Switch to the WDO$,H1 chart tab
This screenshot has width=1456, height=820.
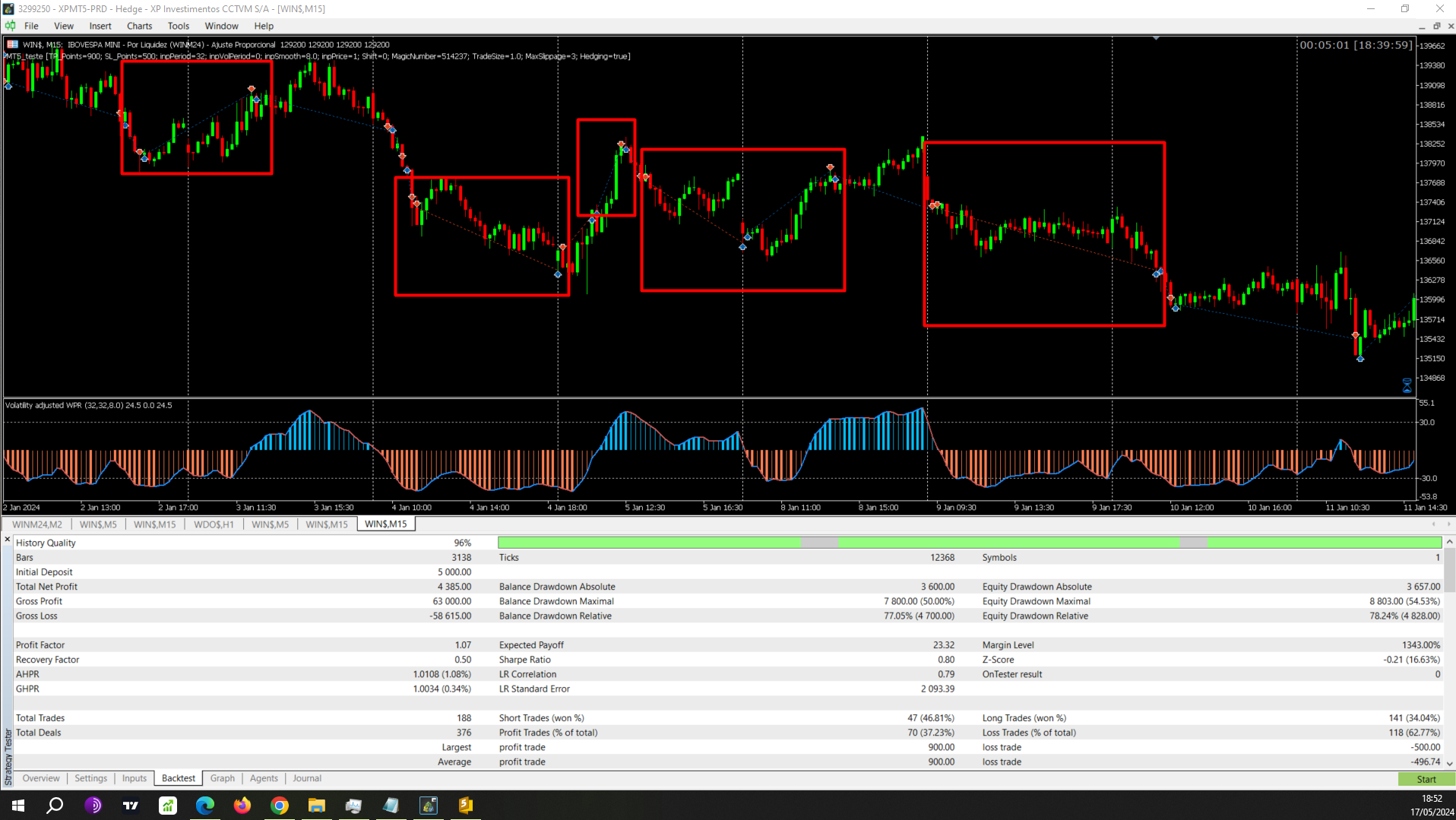click(214, 524)
